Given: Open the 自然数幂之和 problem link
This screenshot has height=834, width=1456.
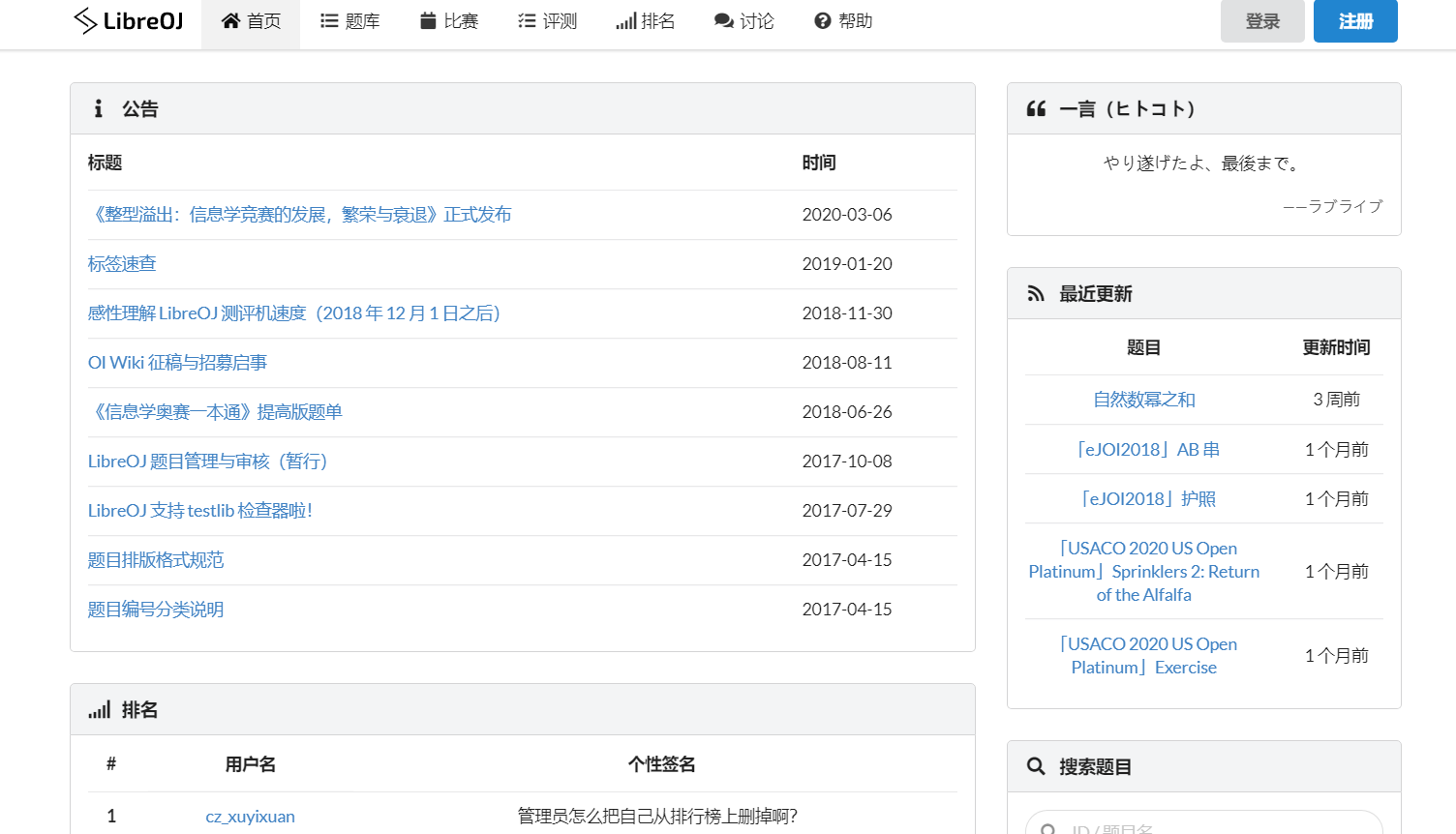Looking at the screenshot, I should tap(1143, 399).
